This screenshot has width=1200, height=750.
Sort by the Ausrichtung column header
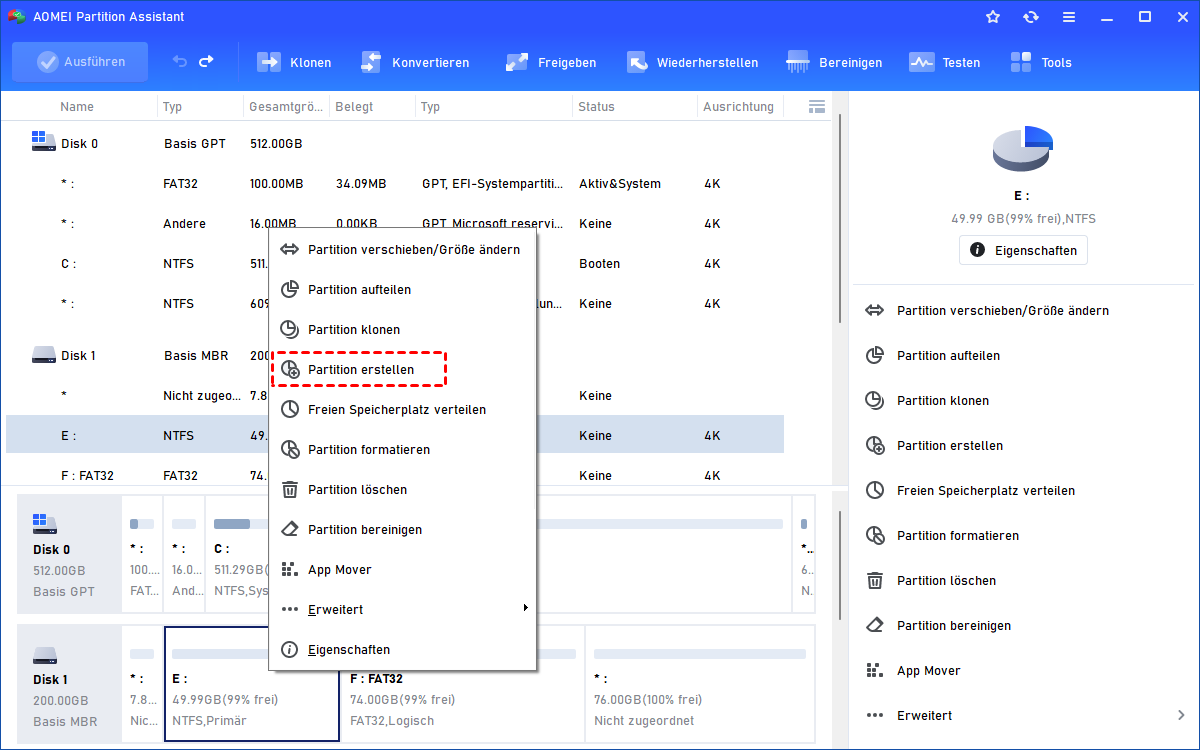tap(738, 106)
